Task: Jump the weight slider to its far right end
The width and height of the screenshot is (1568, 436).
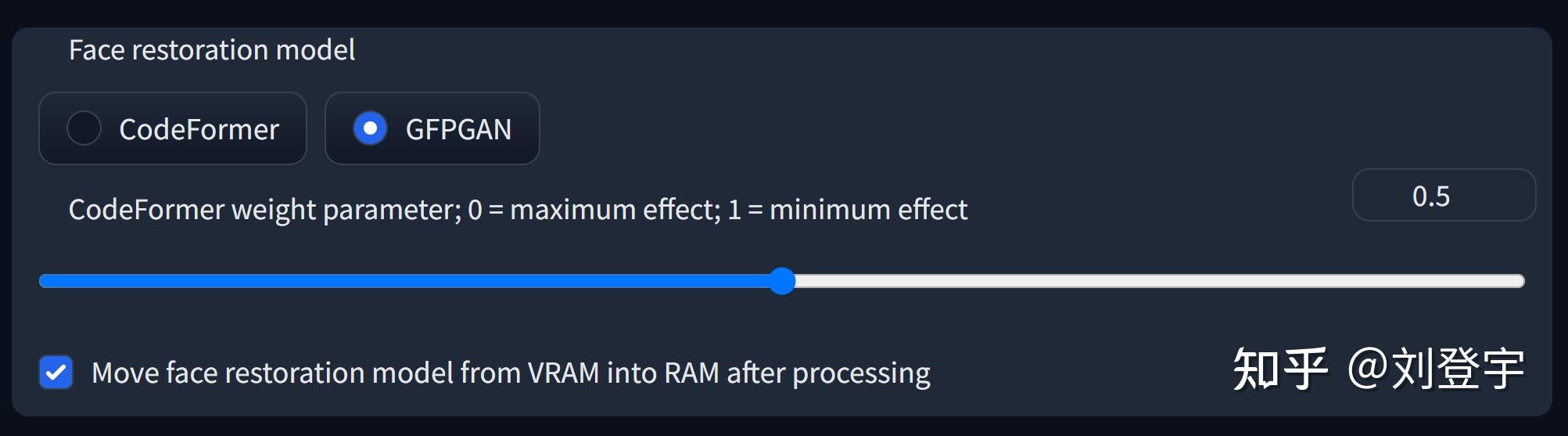Action: point(1521,281)
